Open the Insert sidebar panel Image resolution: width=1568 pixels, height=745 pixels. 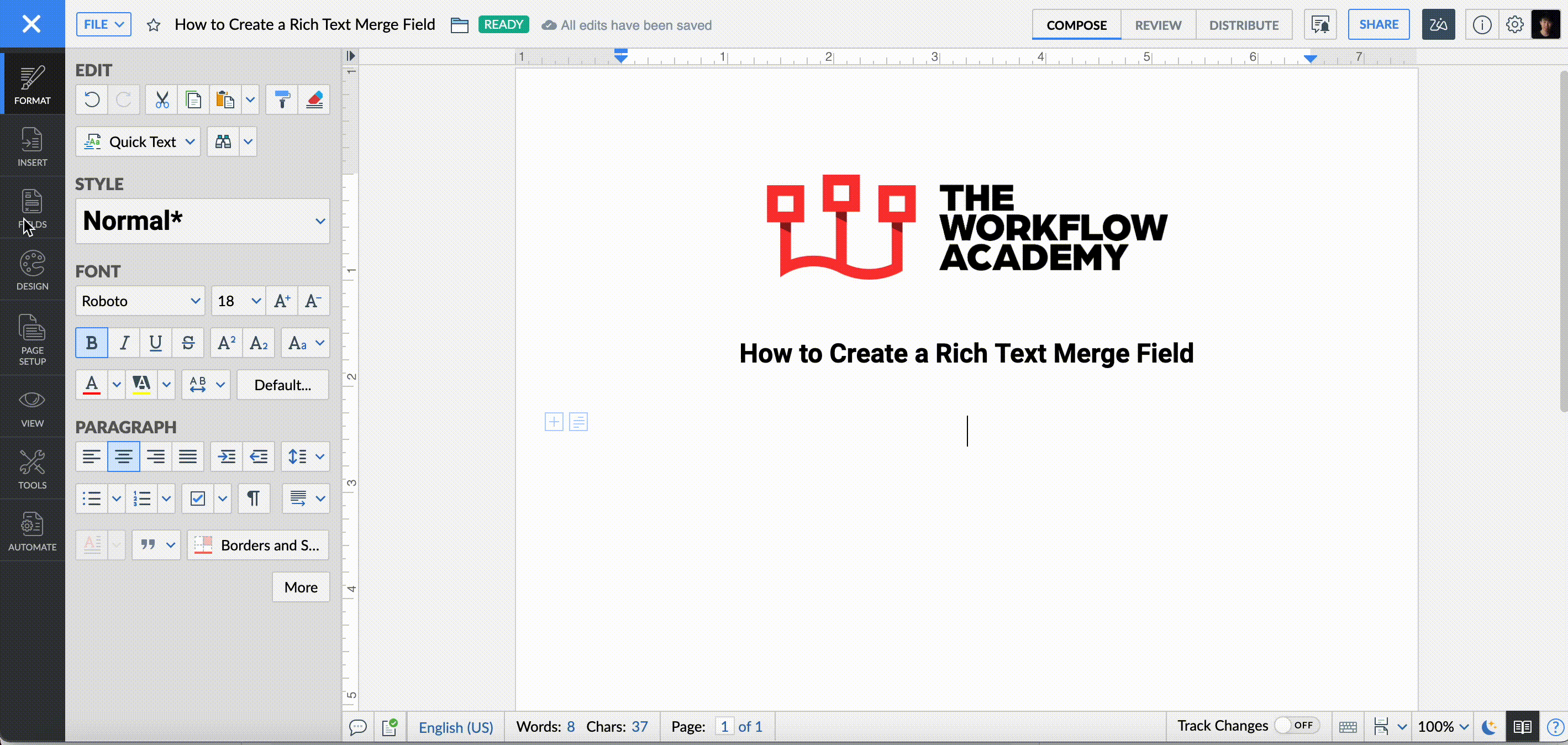click(32, 146)
